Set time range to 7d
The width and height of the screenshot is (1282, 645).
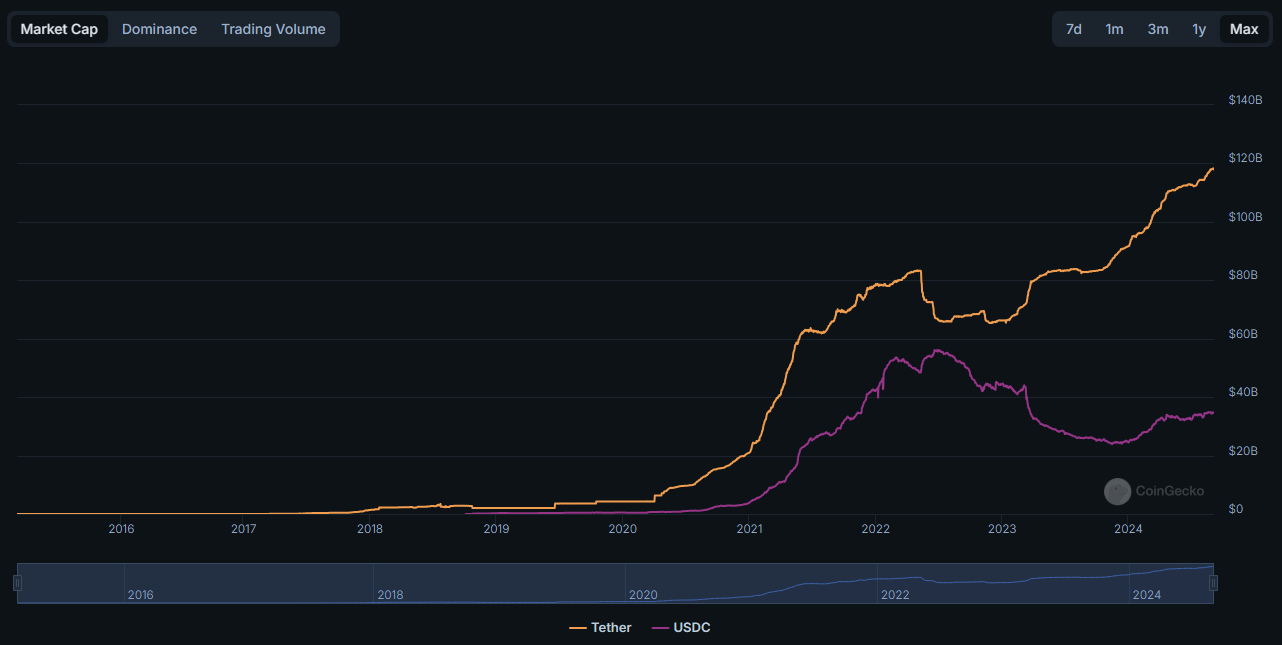[1073, 29]
